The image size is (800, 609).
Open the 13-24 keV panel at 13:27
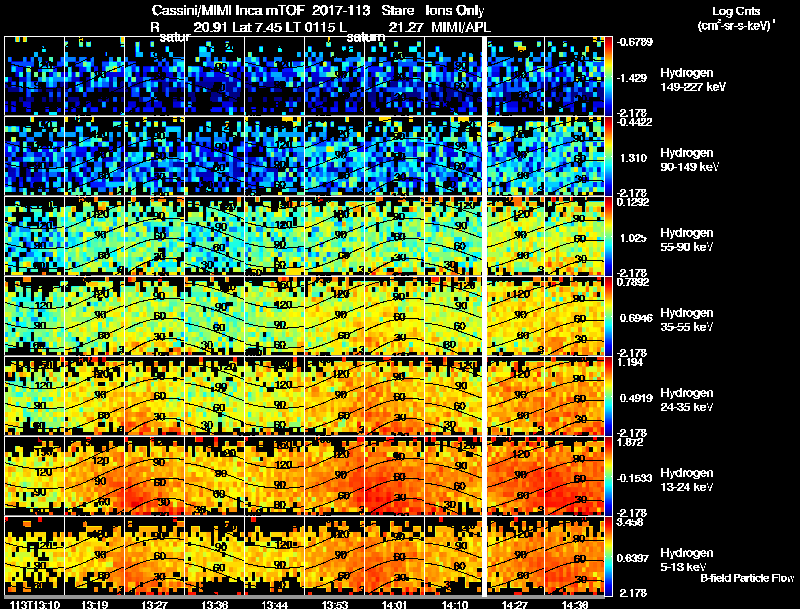[154, 476]
